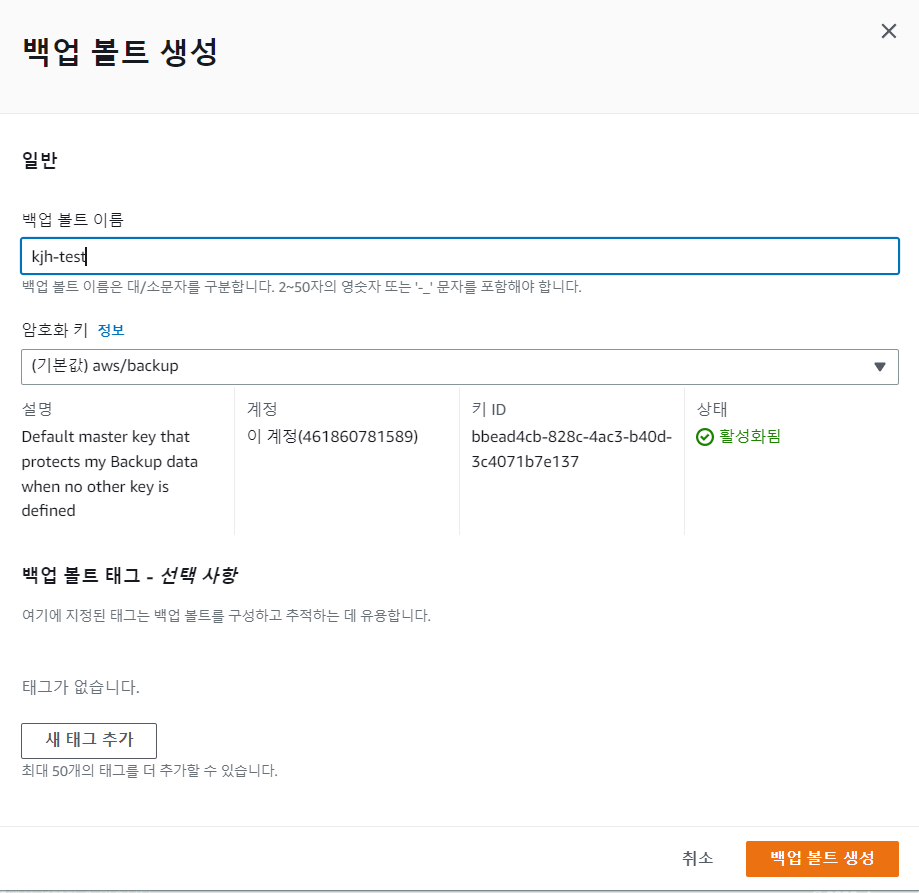919x893 pixels.
Task: Click the 일반 section heading
Action: pos(39,160)
